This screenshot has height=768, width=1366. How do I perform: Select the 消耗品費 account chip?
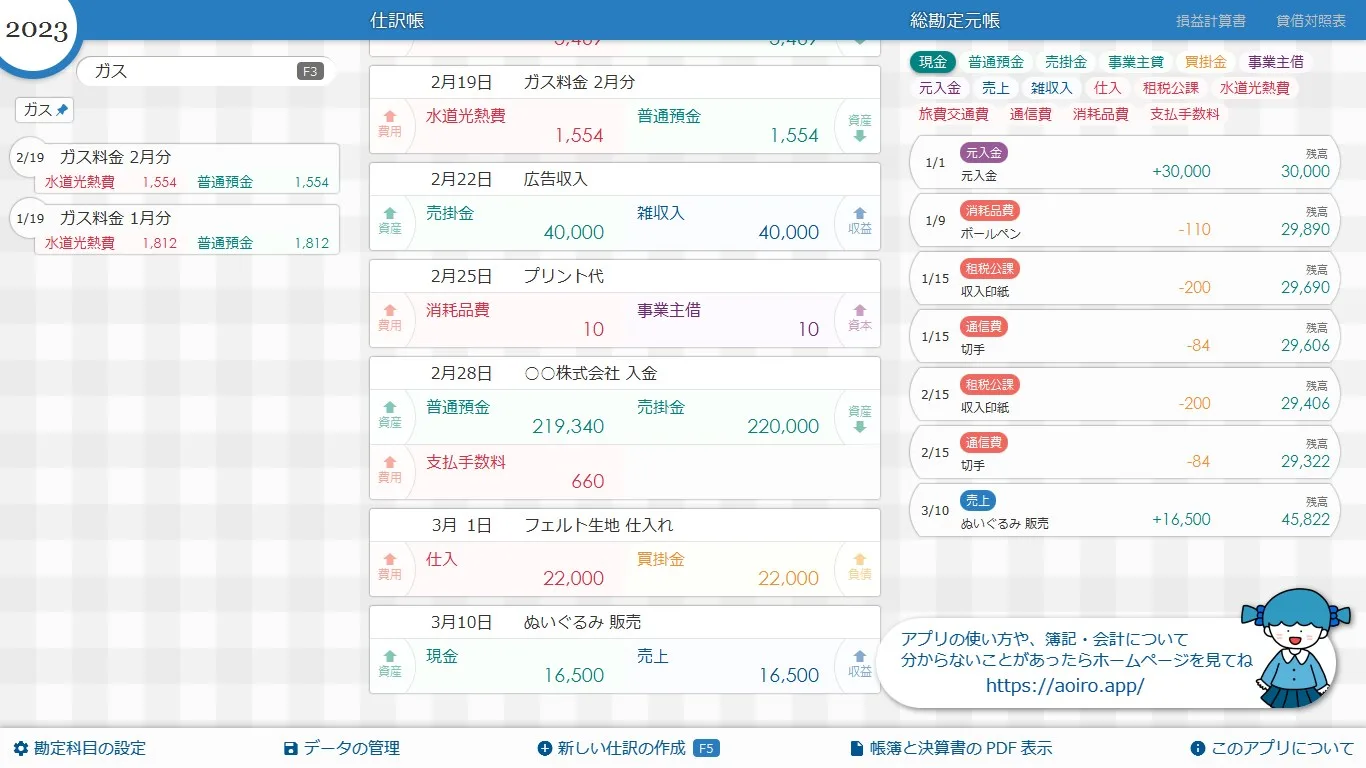click(1101, 114)
